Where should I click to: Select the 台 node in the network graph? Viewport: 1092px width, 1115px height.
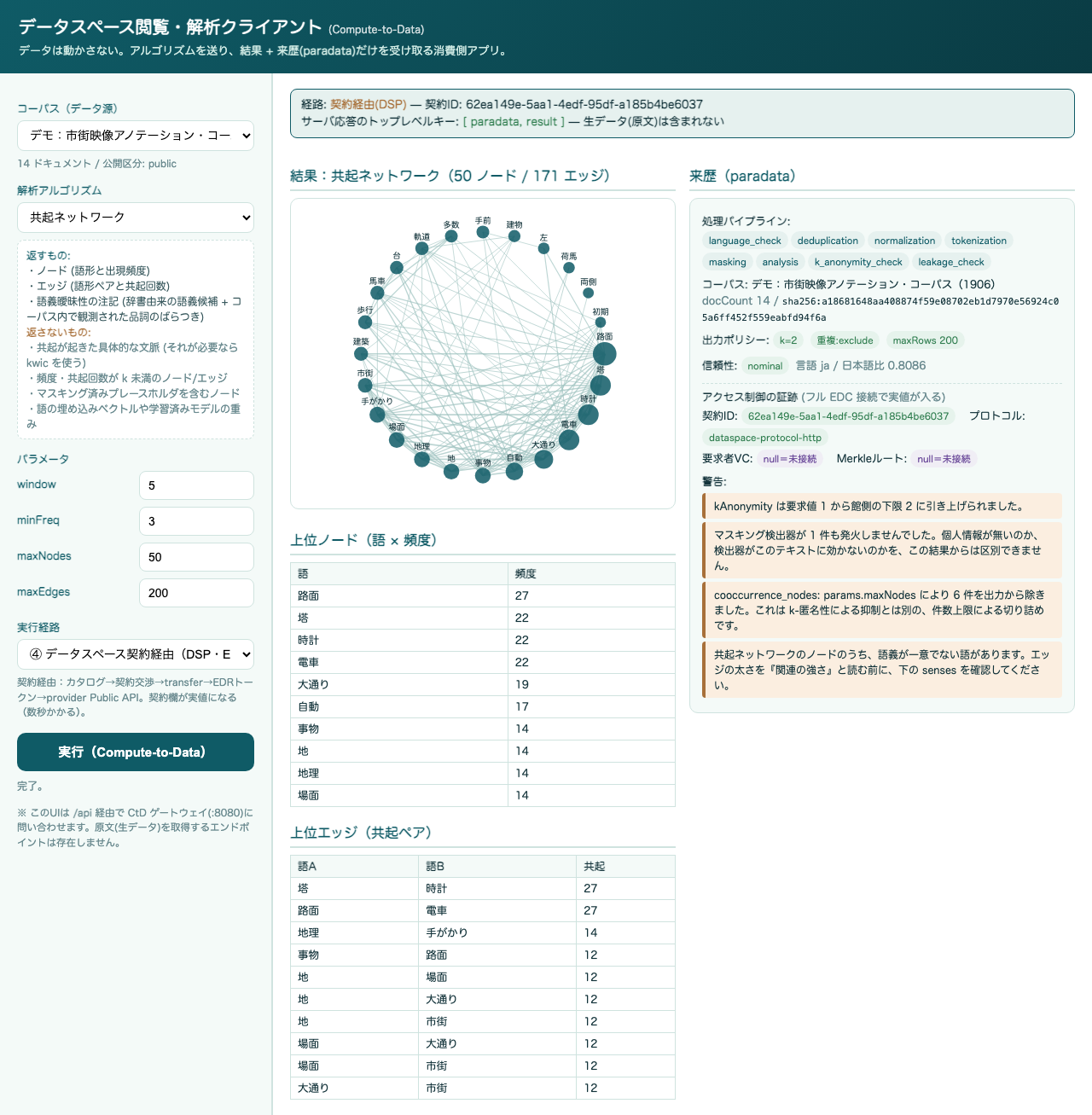397,268
